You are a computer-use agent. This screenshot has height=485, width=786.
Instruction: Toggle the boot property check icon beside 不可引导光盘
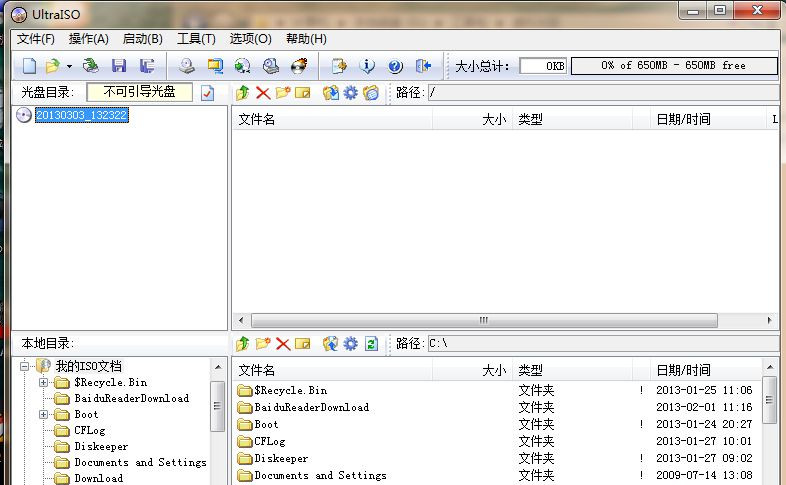(207, 93)
